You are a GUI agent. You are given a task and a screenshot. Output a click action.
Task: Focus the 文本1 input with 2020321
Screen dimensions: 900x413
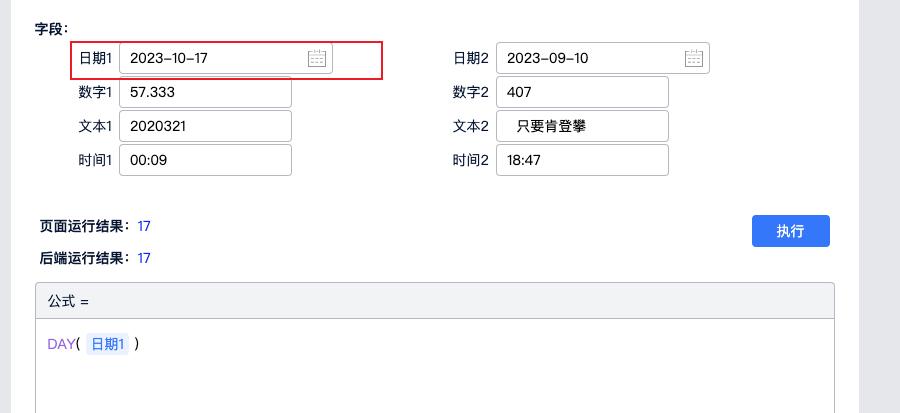point(205,126)
